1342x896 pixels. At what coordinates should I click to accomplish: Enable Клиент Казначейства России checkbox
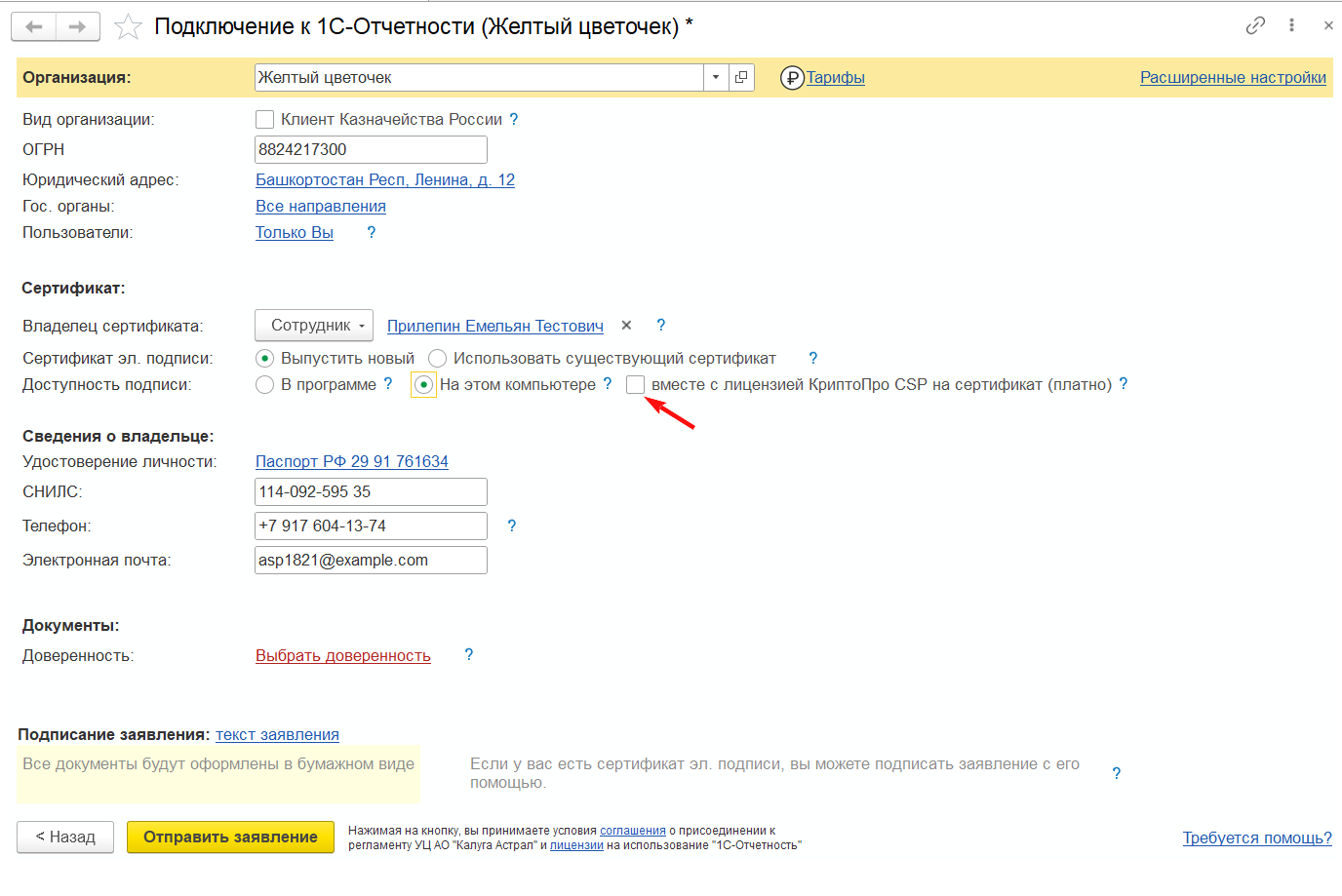[264, 120]
